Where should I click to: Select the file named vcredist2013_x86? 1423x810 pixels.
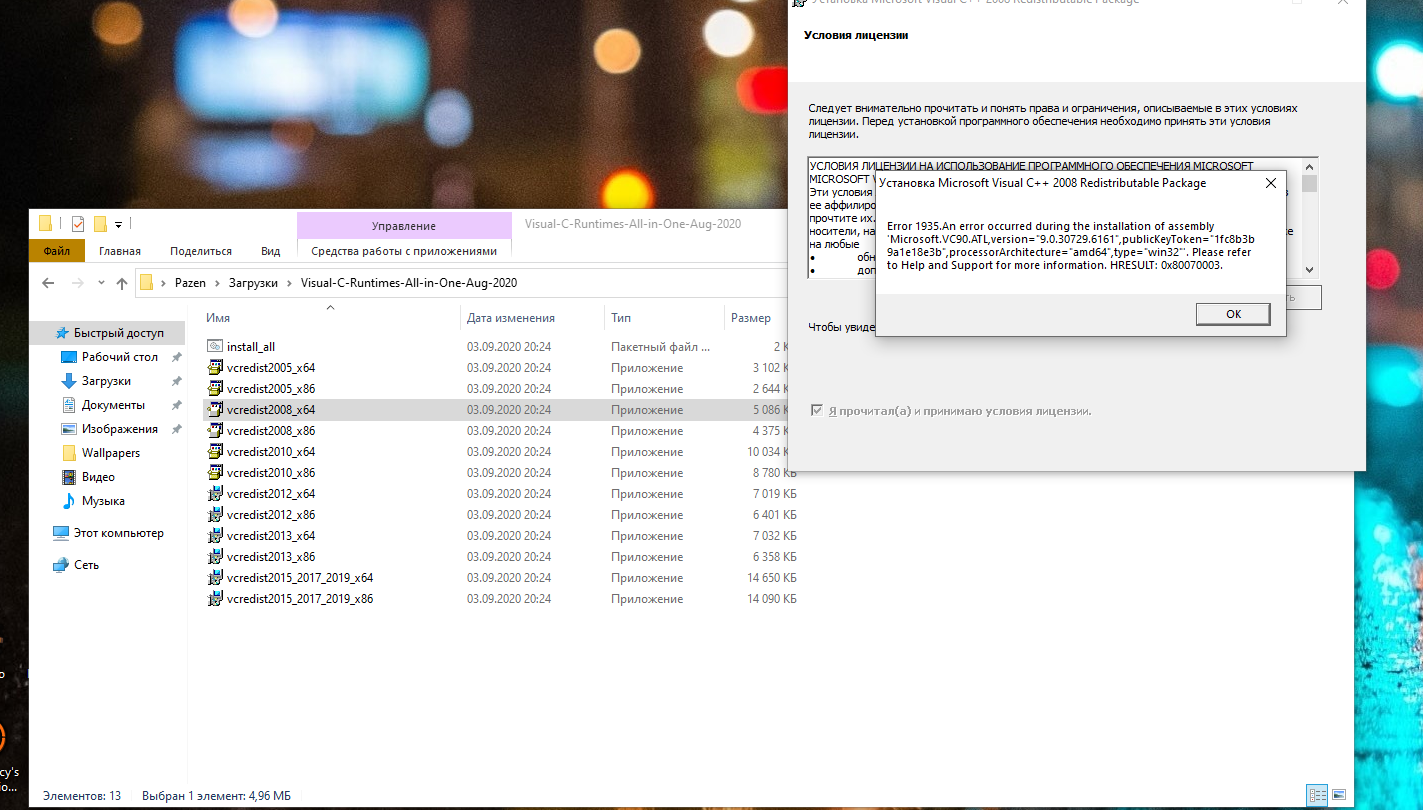[x=271, y=557]
